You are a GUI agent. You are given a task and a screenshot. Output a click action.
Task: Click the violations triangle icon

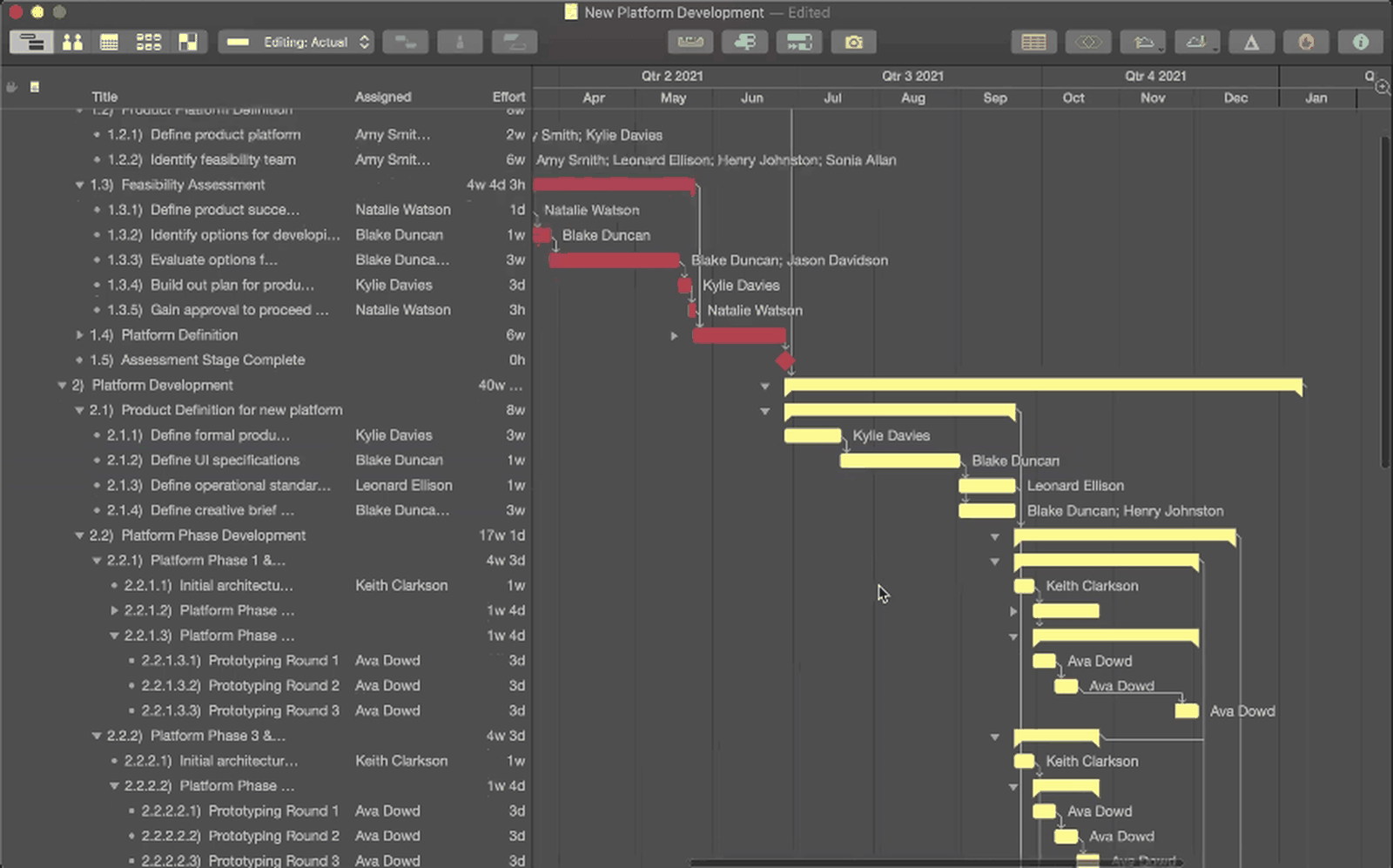click(x=1252, y=42)
